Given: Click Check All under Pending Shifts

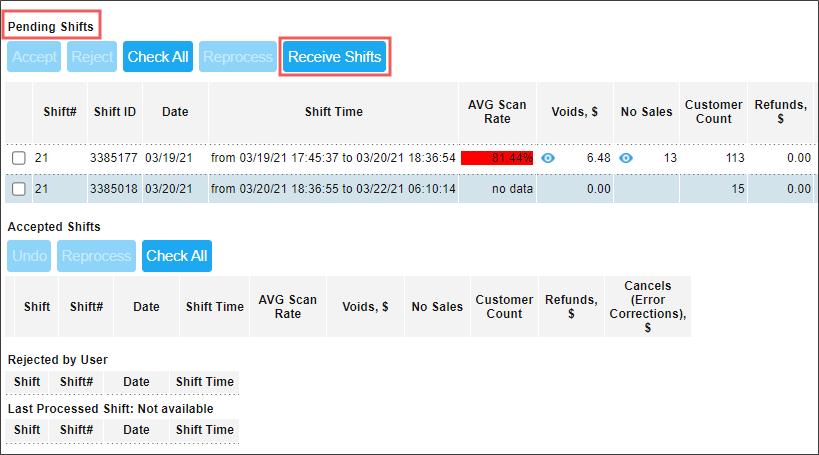Looking at the screenshot, I should coord(158,57).
